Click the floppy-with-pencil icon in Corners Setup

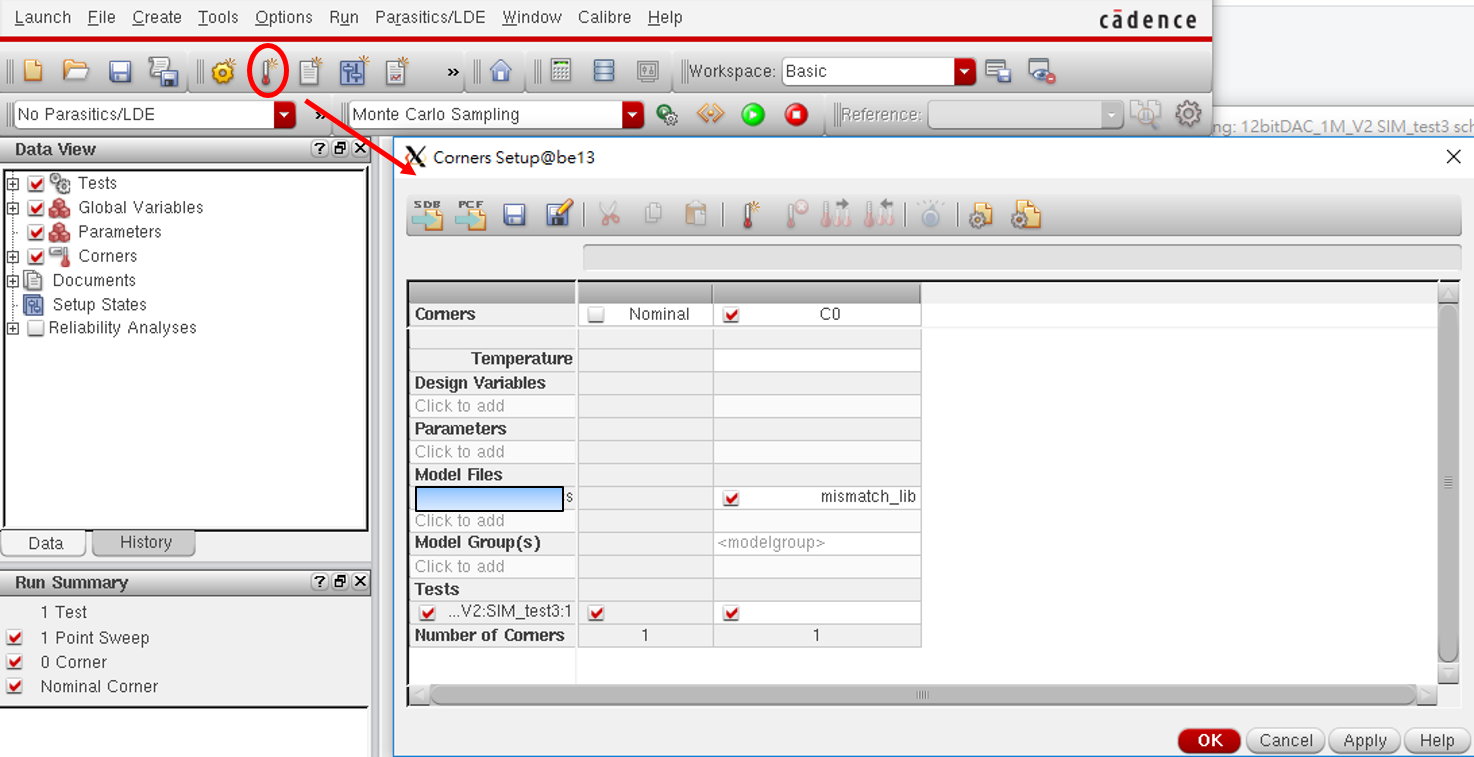pos(559,214)
